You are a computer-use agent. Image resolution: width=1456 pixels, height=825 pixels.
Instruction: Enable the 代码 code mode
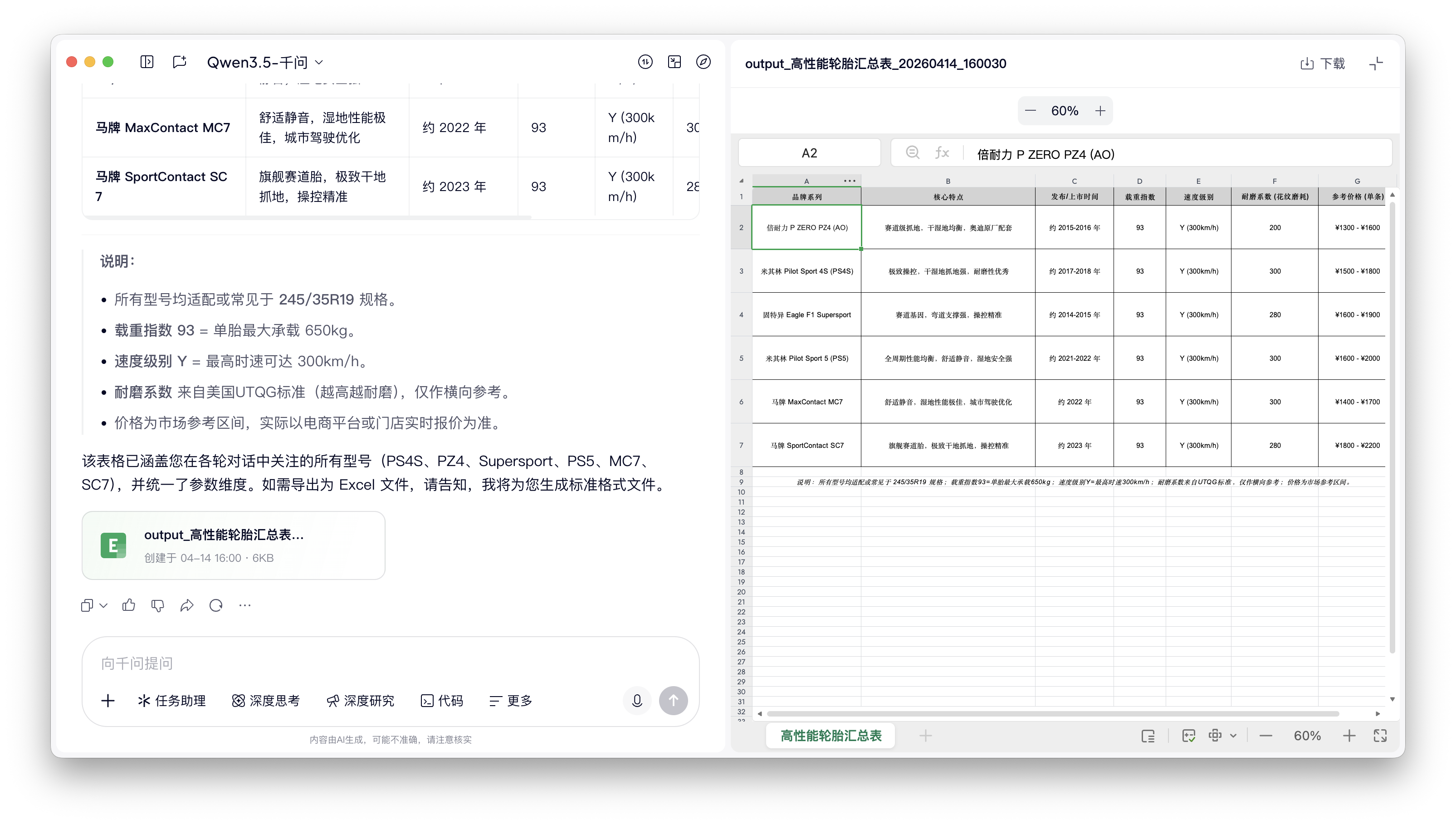coord(442,700)
